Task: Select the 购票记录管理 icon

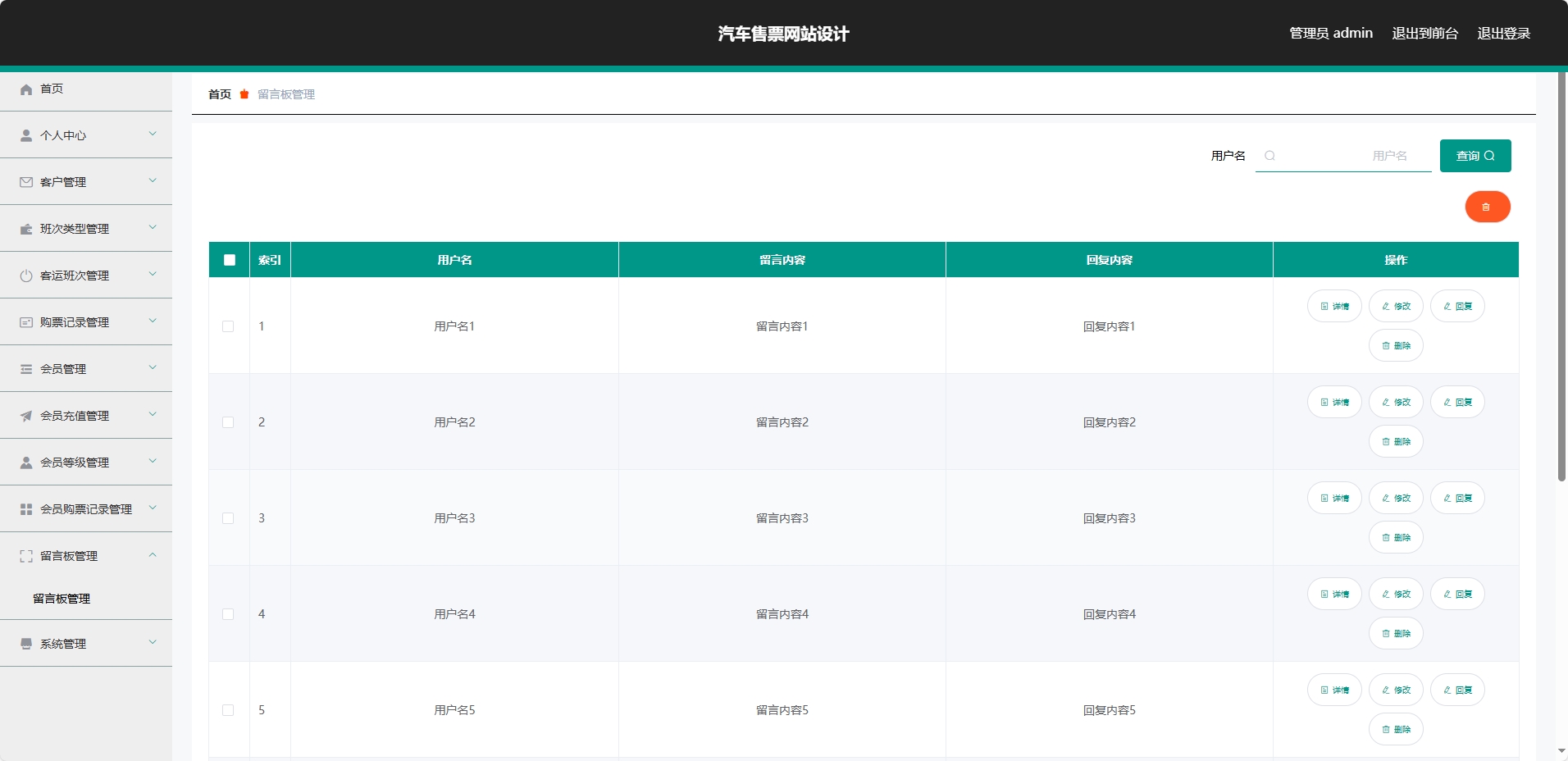Action: pyautogui.click(x=25, y=321)
